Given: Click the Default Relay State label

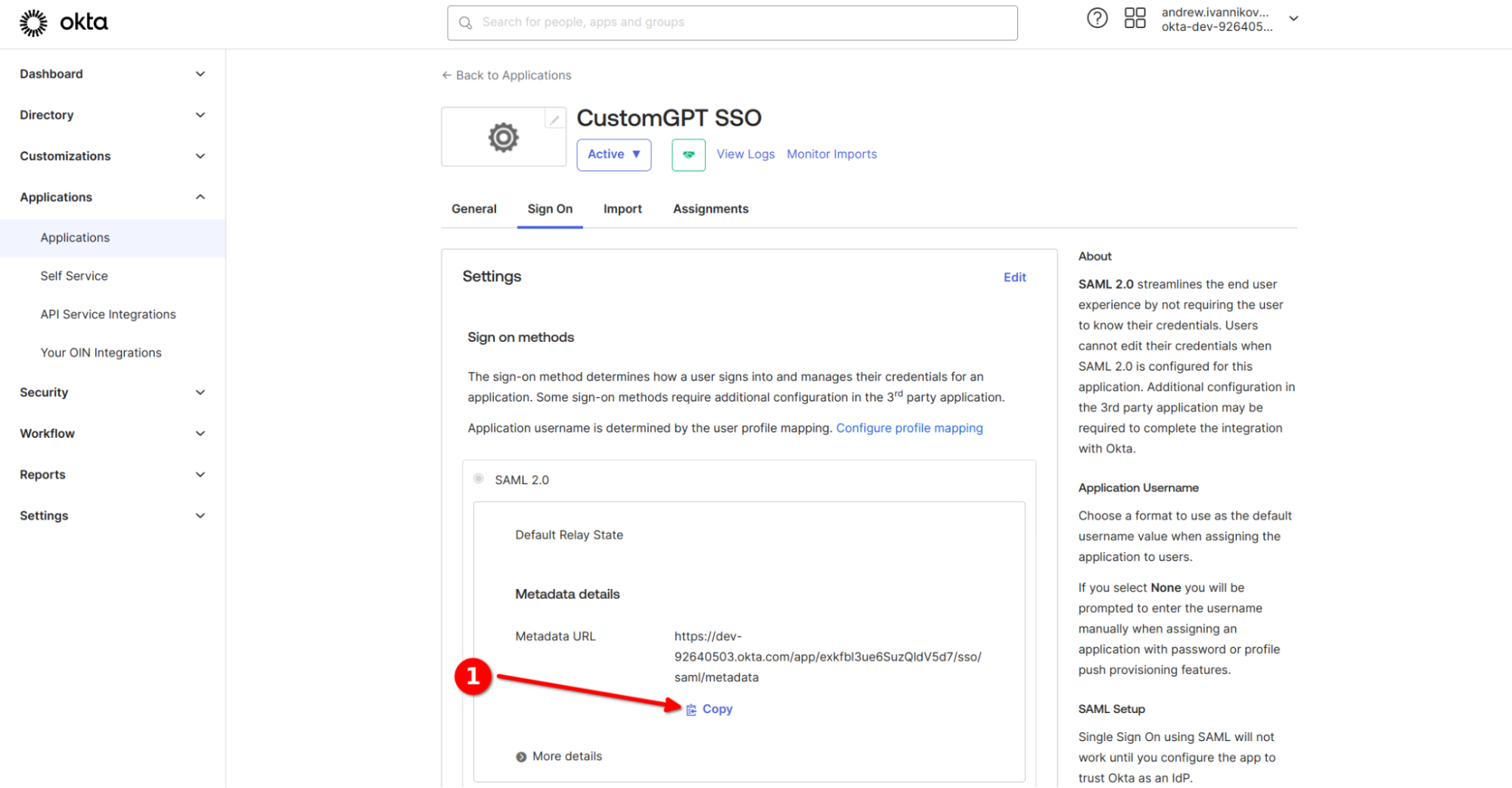Looking at the screenshot, I should 569,535.
